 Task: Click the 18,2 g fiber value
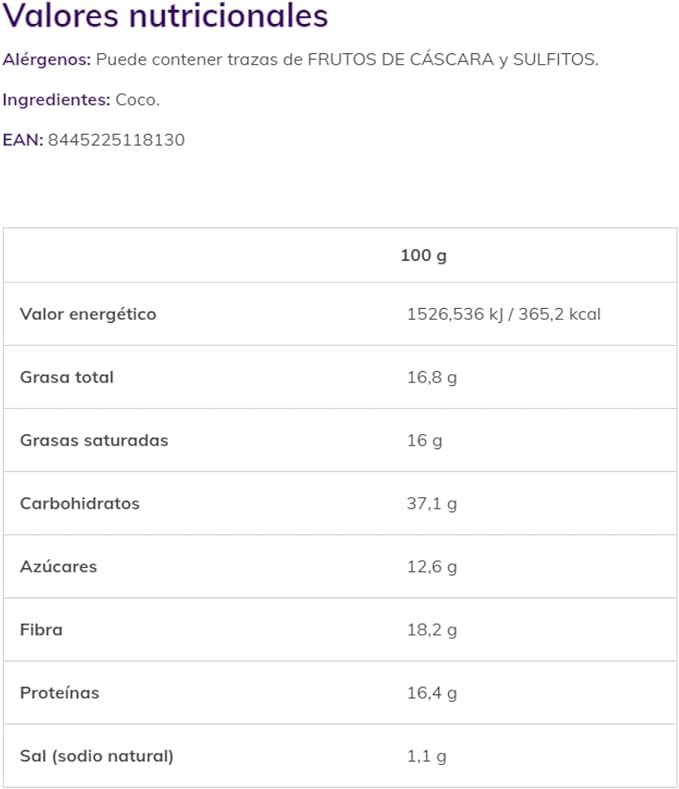coord(432,630)
